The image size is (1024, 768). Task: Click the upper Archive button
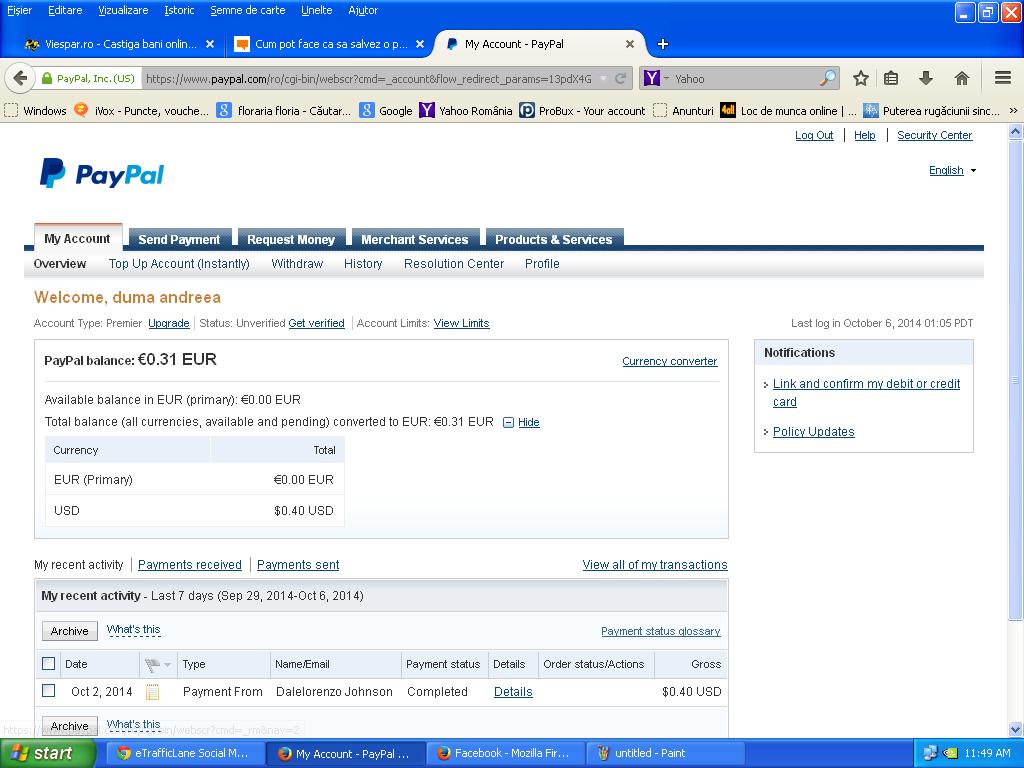(x=70, y=631)
